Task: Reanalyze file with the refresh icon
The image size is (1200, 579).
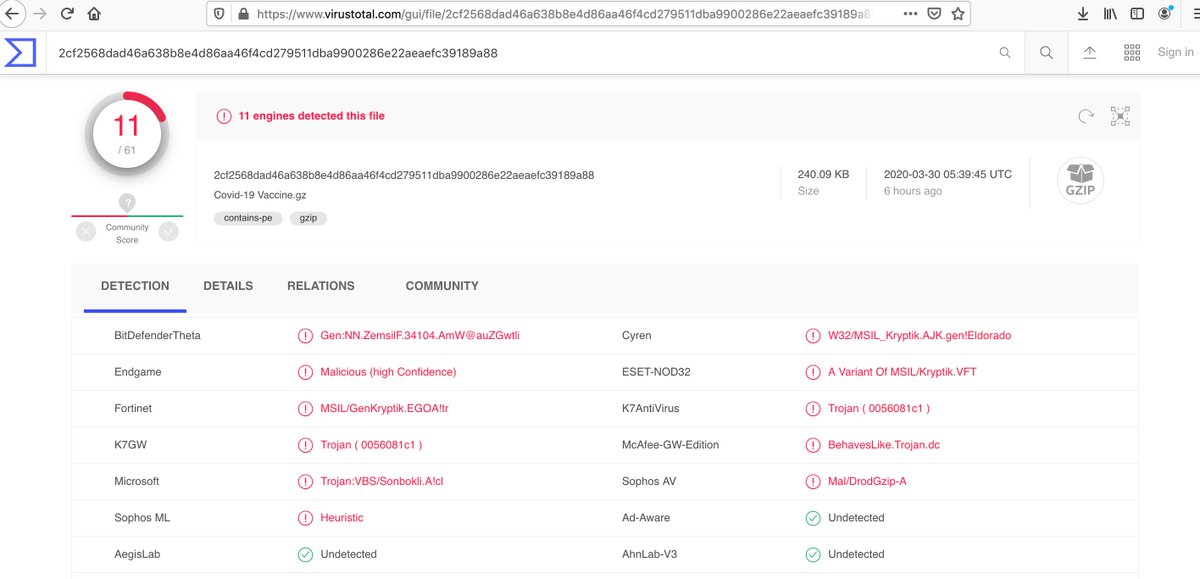Action: click(x=1086, y=116)
